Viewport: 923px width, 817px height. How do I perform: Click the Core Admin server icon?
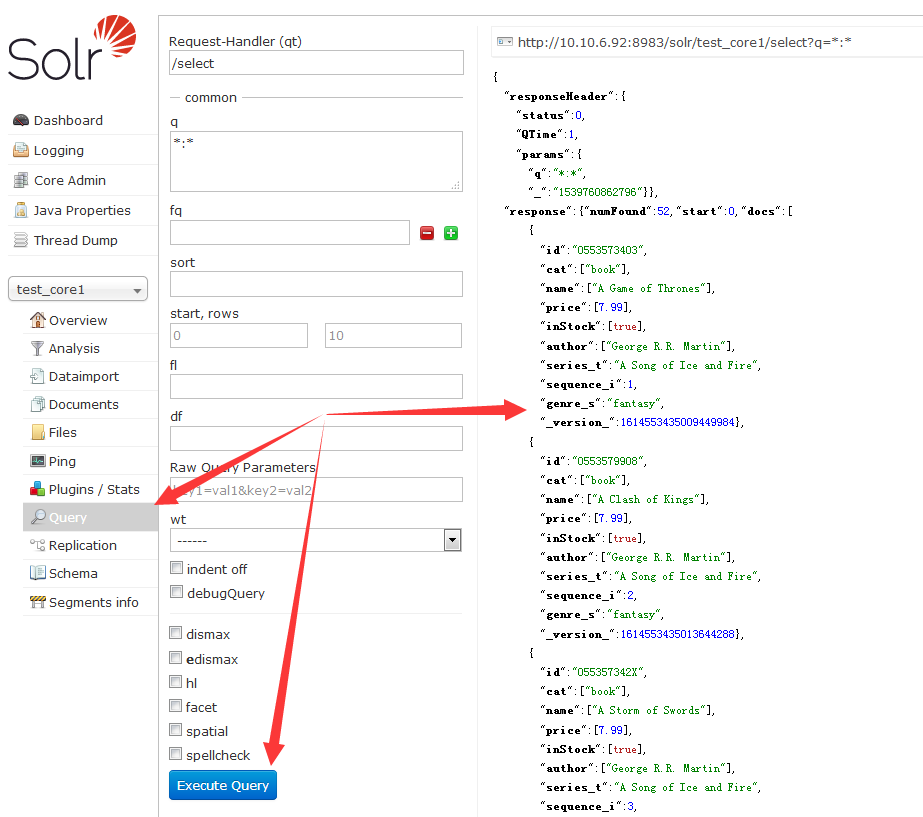tap(21, 180)
